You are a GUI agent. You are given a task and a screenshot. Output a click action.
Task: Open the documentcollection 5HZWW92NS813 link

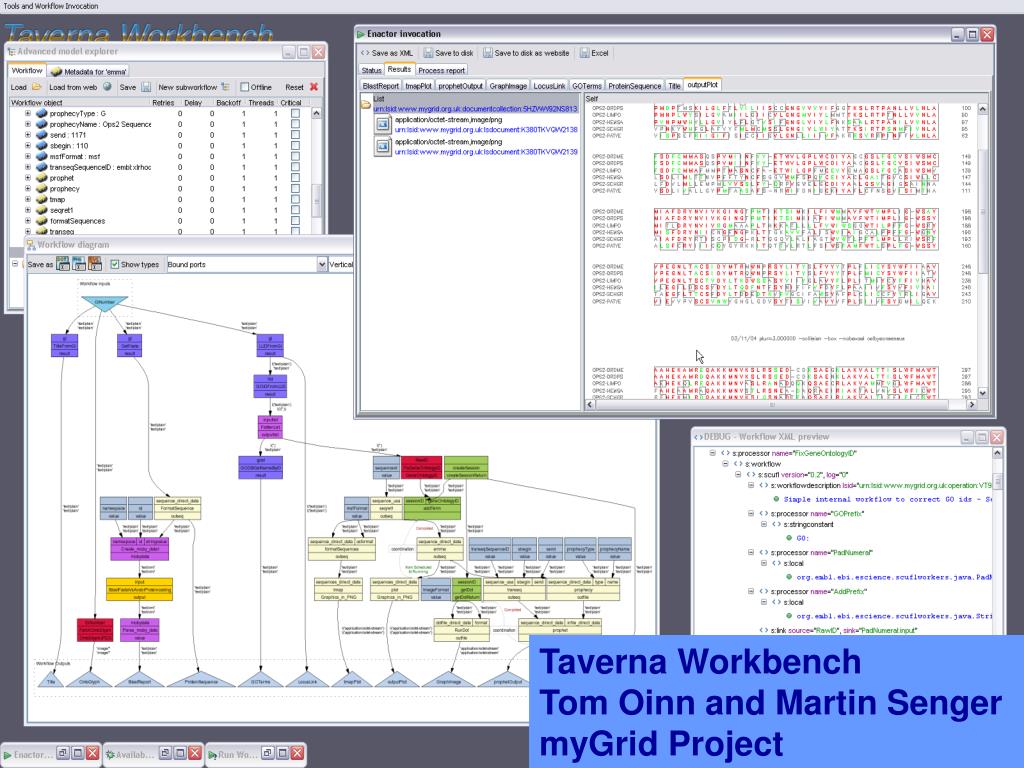[x=475, y=109]
